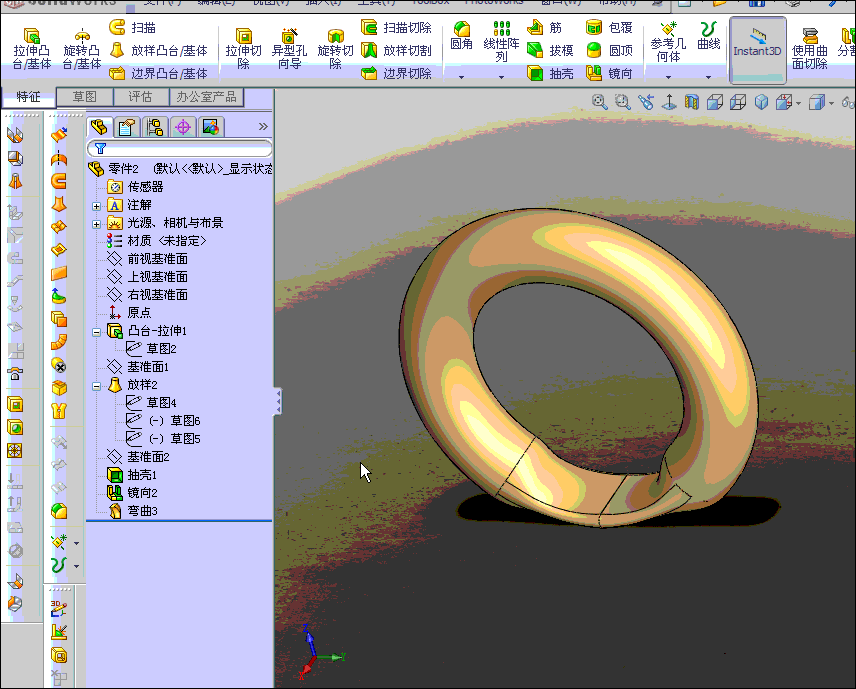The width and height of the screenshot is (856, 689).
Task: Click the 使用曲面切除 cut with surface tool
Action: click(x=810, y=49)
